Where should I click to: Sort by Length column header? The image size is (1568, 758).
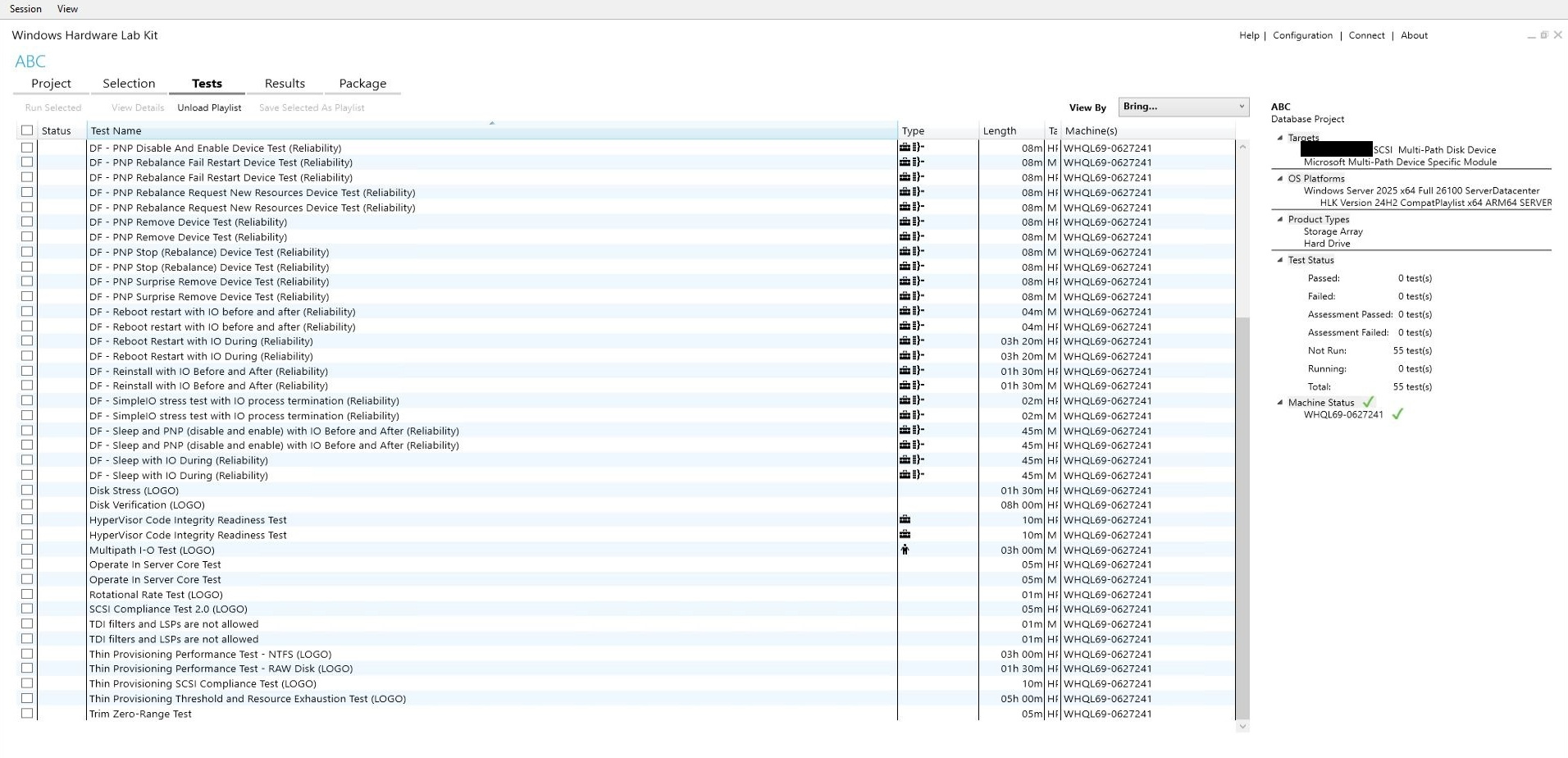tap(1012, 130)
